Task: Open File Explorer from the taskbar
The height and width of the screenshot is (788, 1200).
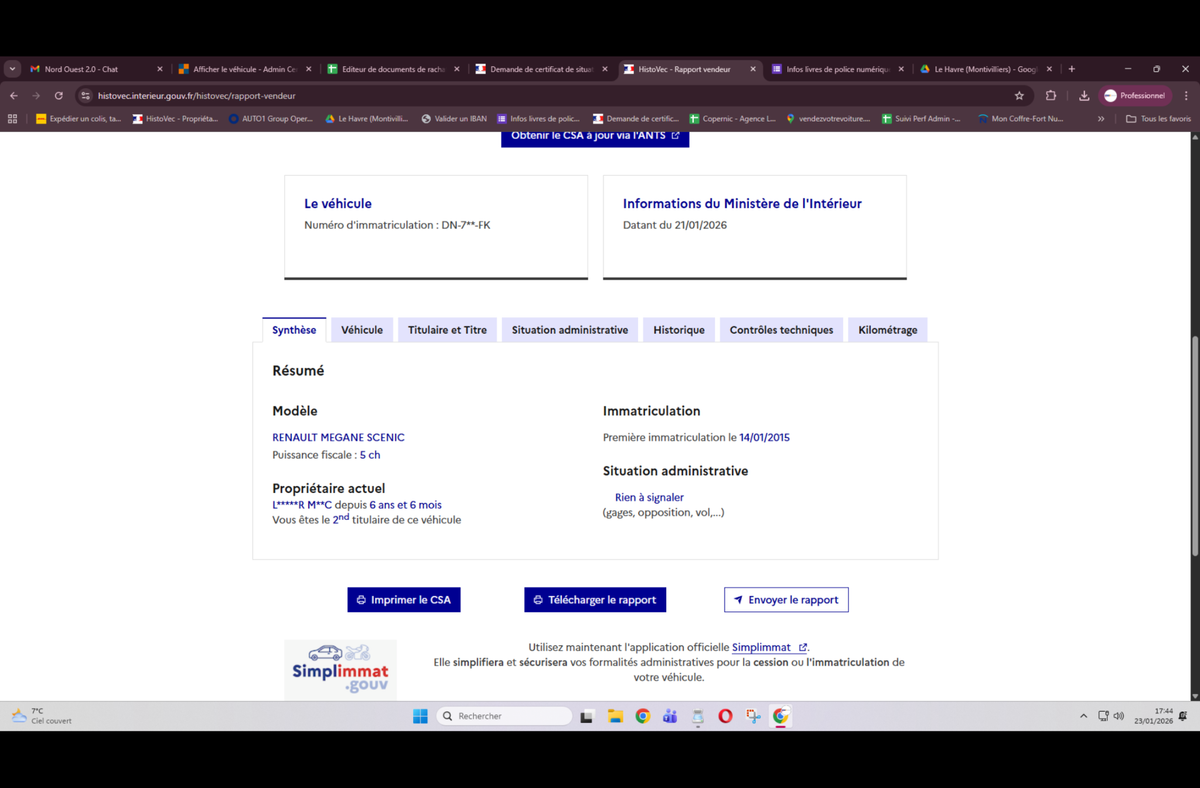Action: click(x=615, y=716)
